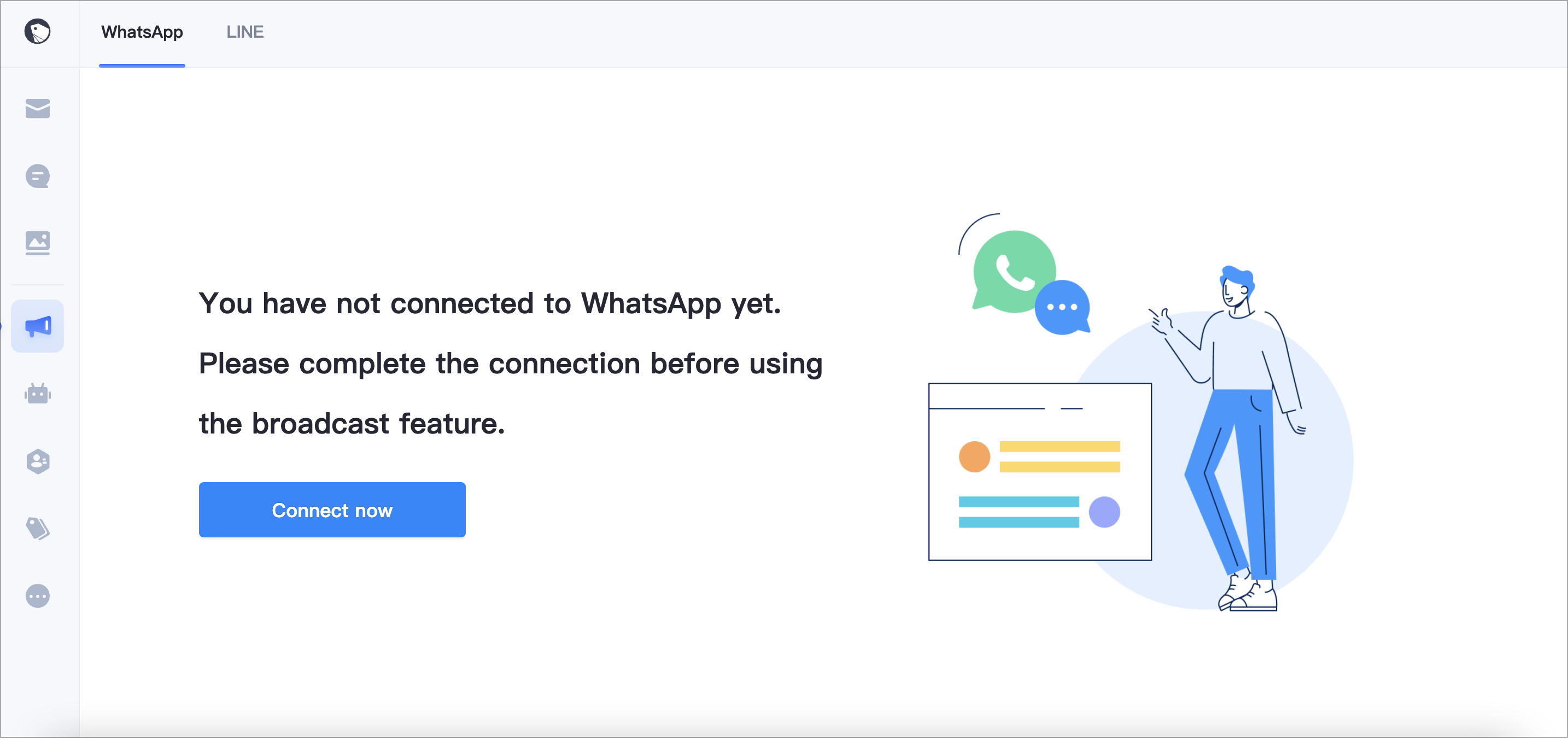Viewport: 1568px width, 738px height.
Task: Open the media image gallery icon
Action: pos(38,243)
